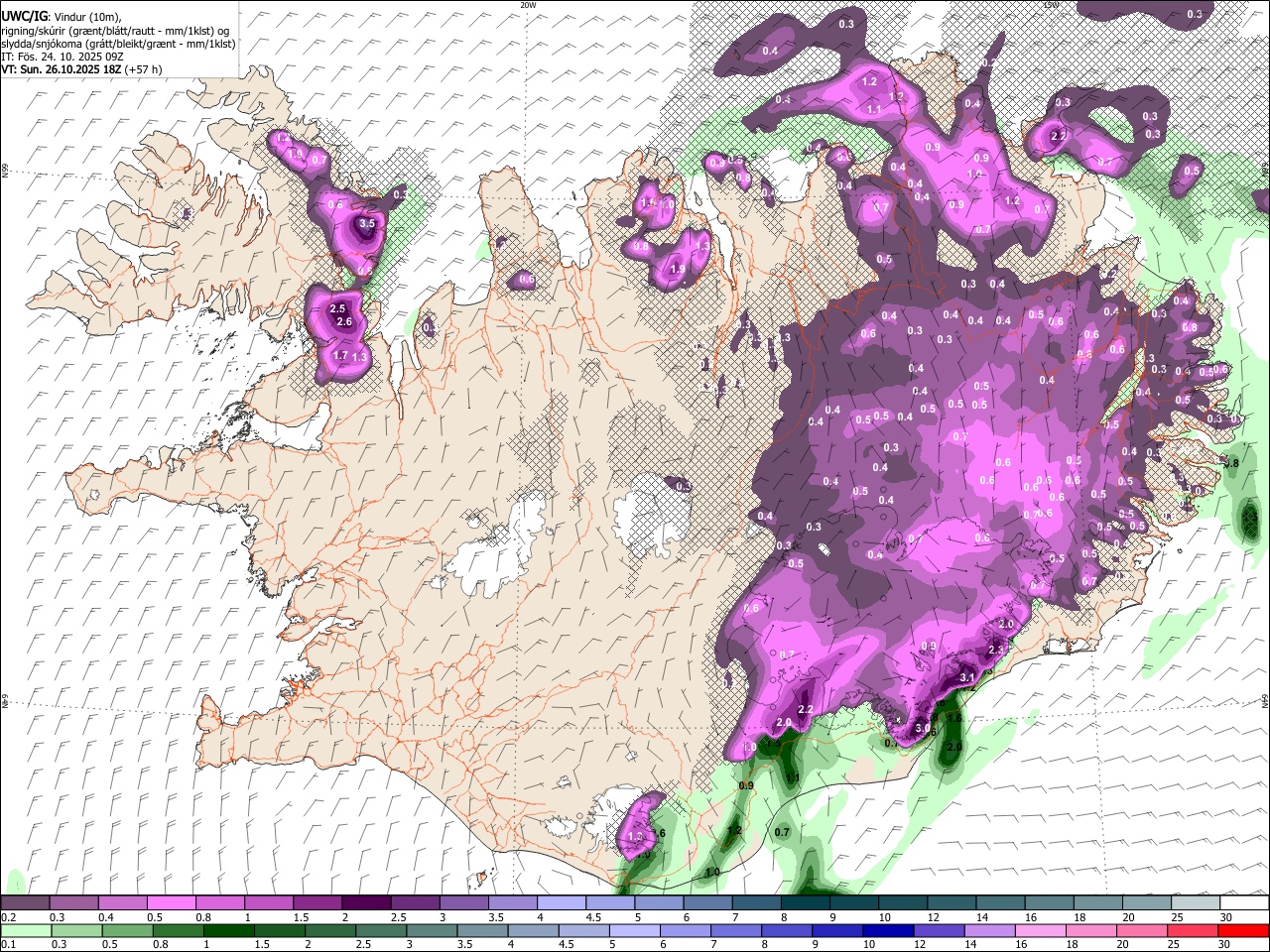Pick upper-scale swatch between 25 and 30
Screen dimensions: 1270x952
(x=1195, y=903)
